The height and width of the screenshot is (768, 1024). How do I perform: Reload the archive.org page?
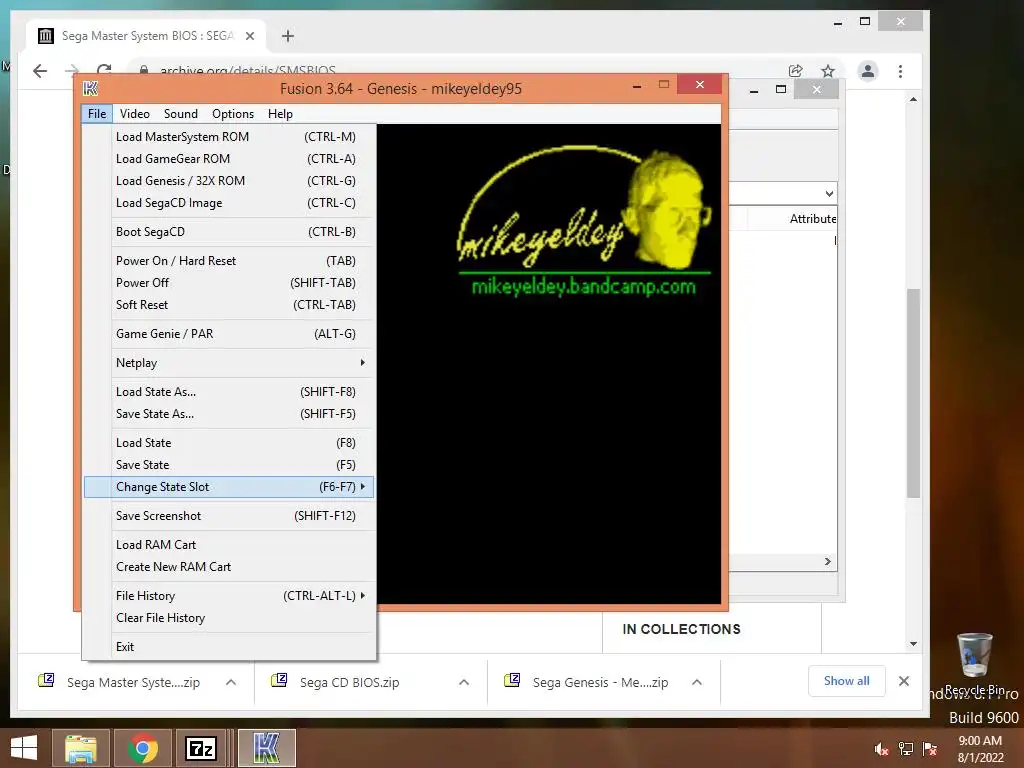(104, 69)
